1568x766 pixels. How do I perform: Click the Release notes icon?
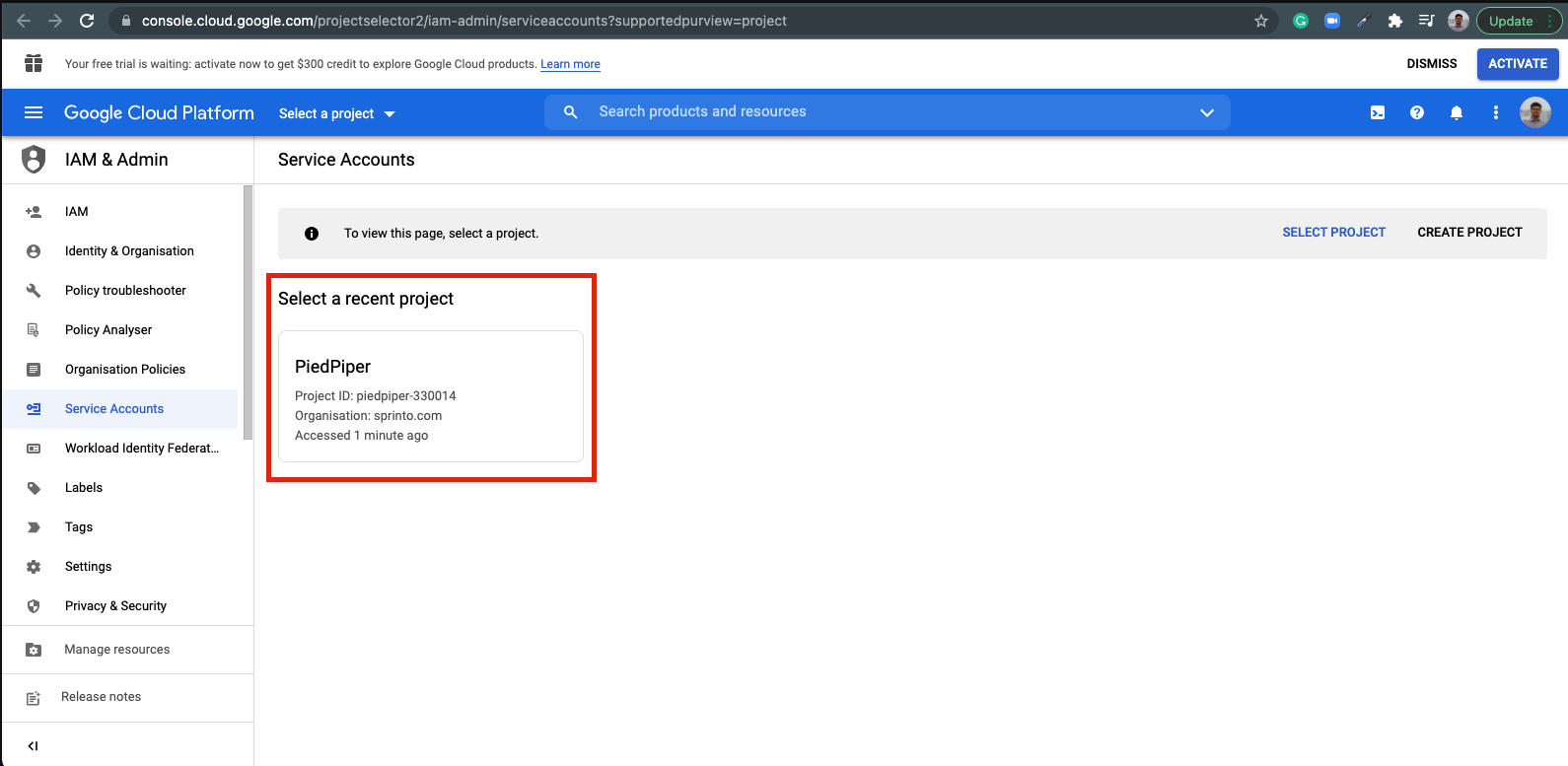(x=34, y=698)
